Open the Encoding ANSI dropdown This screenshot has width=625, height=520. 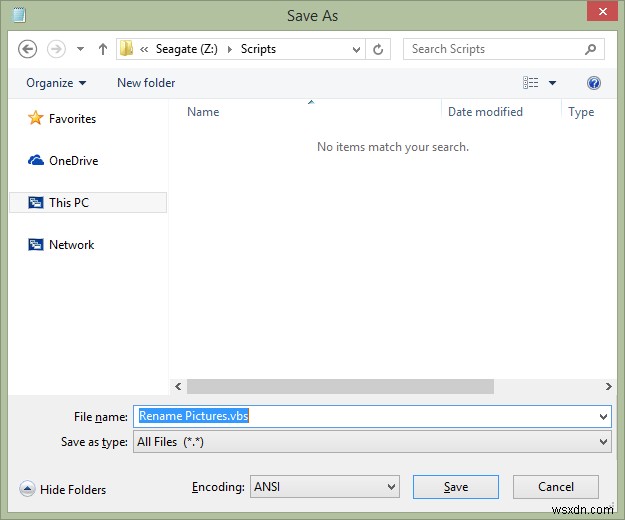(x=324, y=487)
